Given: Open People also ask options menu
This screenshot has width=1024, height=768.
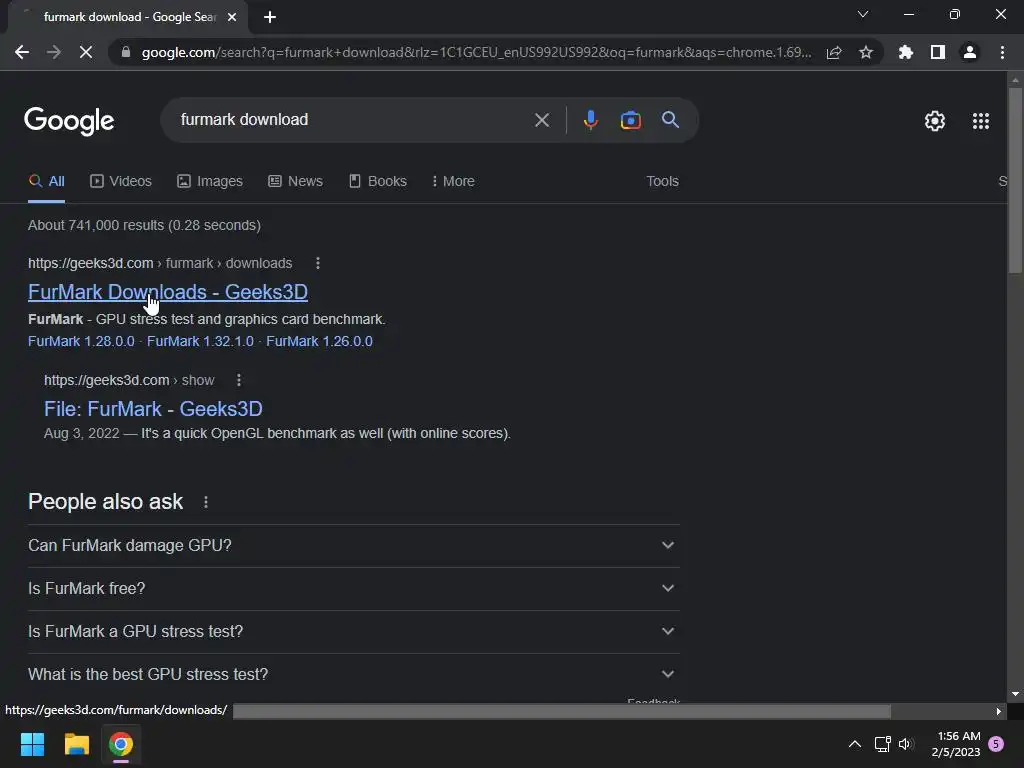Looking at the screenshot, I should pos(206,502).
